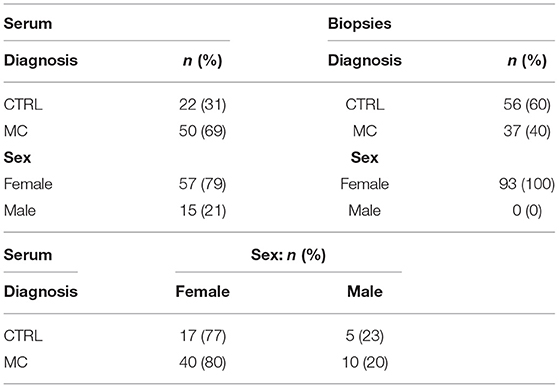Select the bold Female column header
559x388 pixels.
click(x=202, y=292)
